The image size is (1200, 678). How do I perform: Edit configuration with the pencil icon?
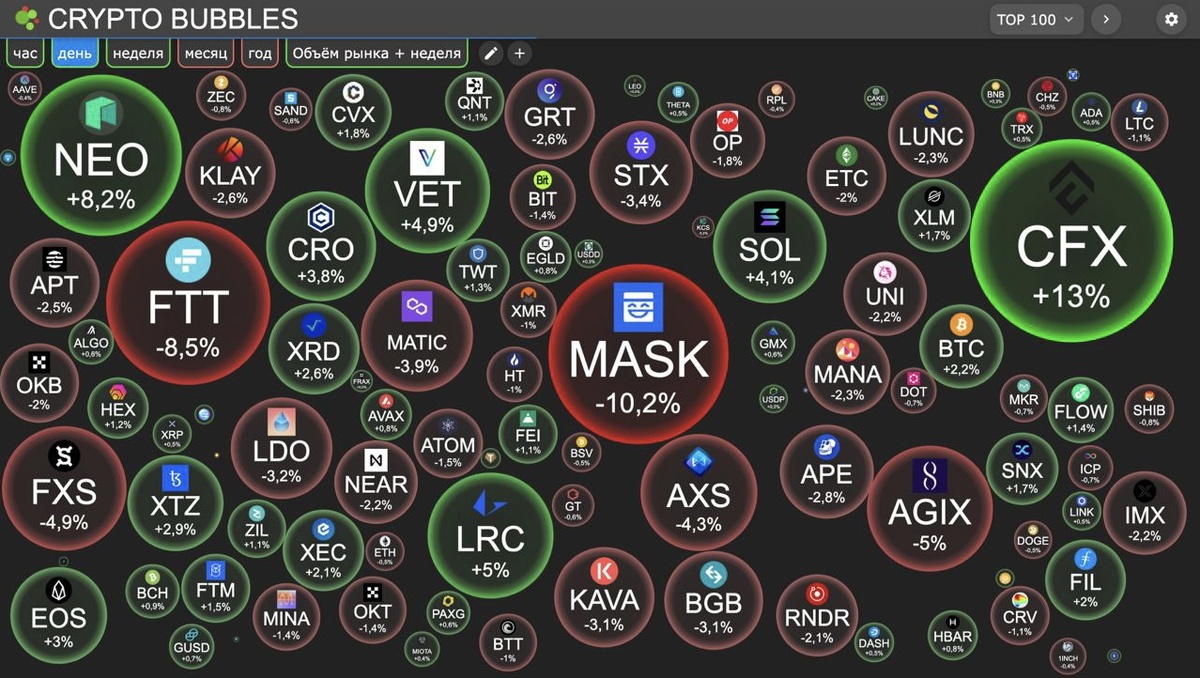(x=490, y=53)
